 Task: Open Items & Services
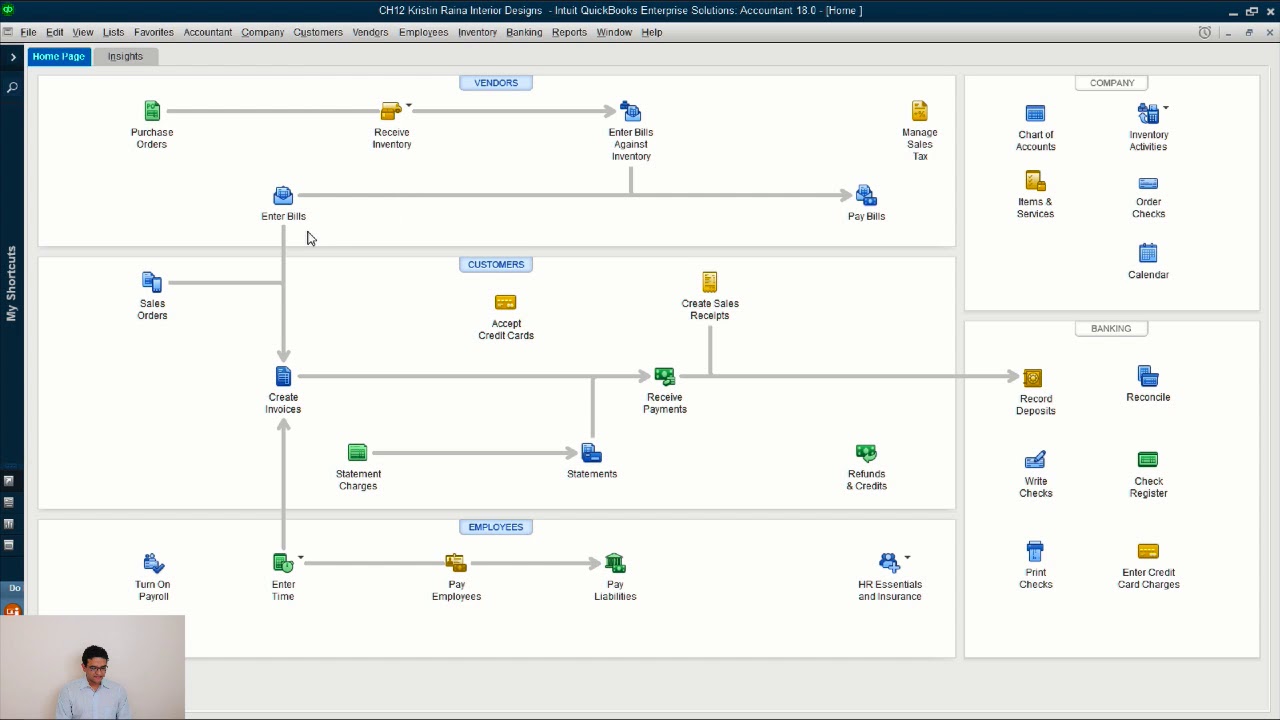point(1035,181)
